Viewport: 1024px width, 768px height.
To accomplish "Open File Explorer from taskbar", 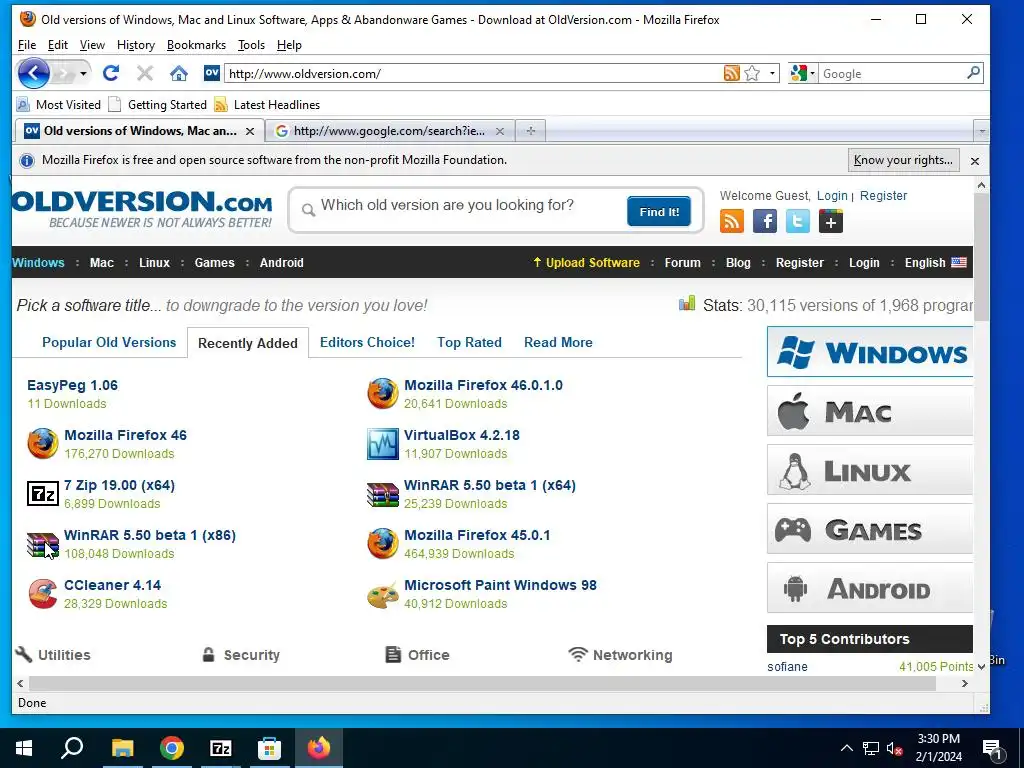I will (x=122, y=748).
